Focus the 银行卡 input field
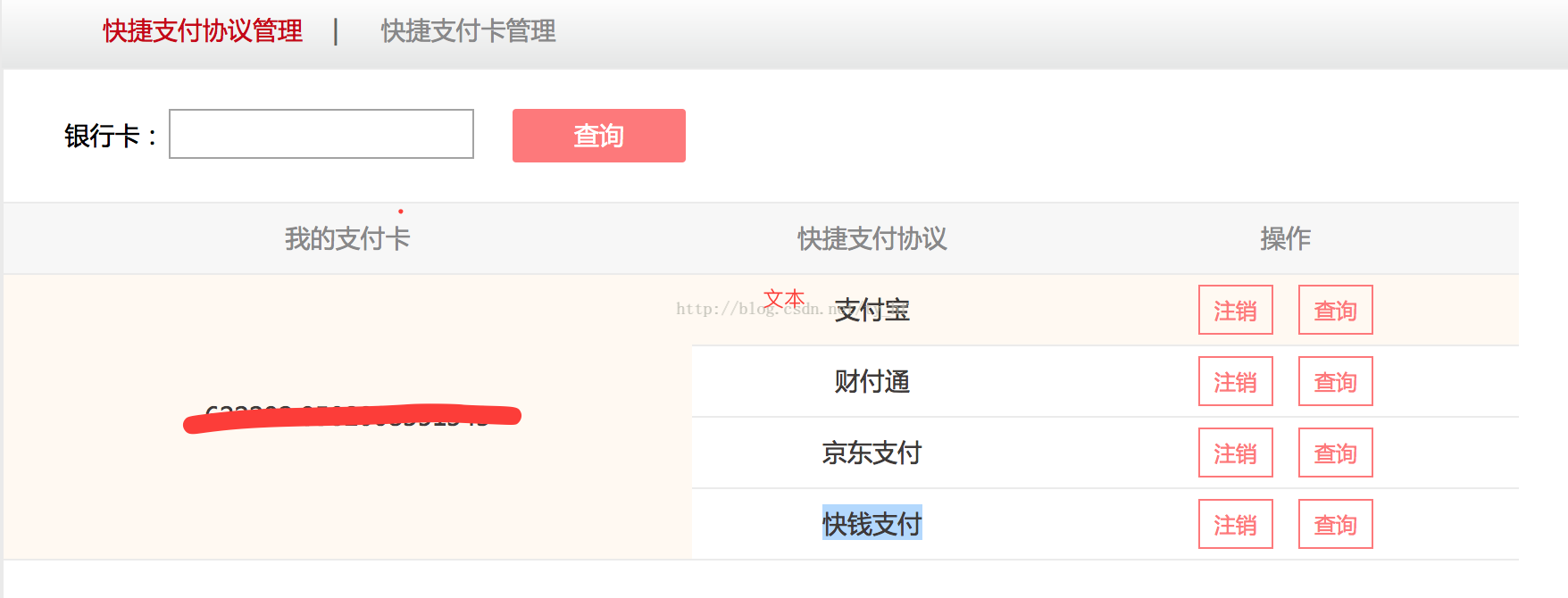 point(321,134)
